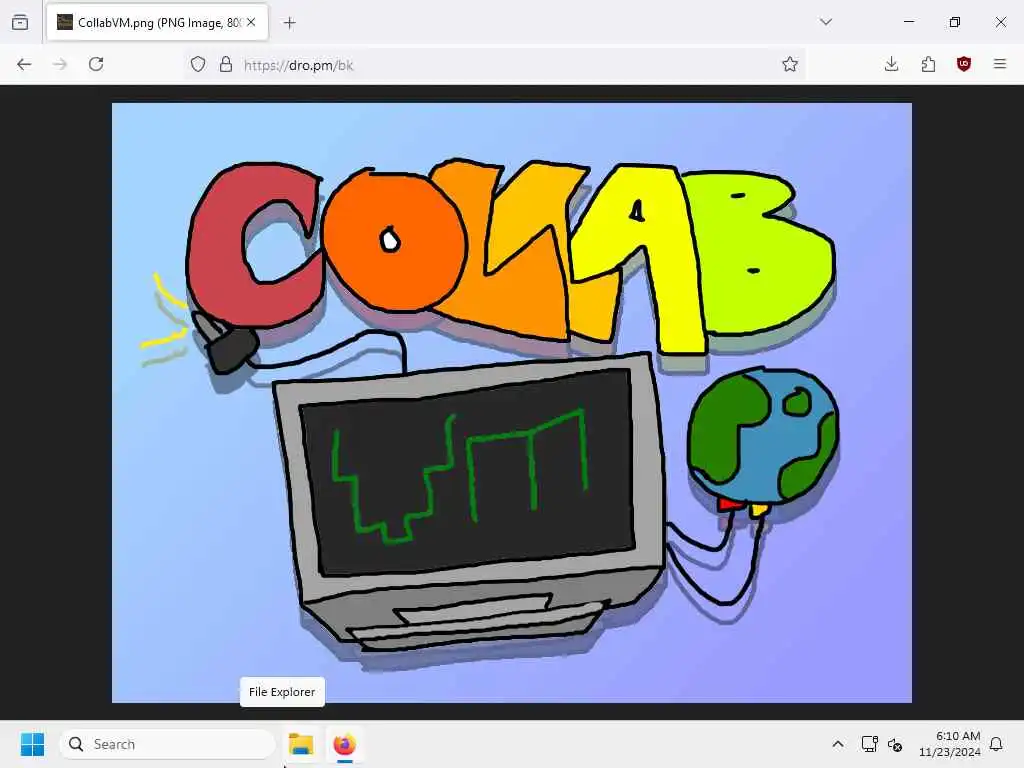Screen dimensions: 1024x768
Task: Minimize the Firefox window
Action: pos(908,22)
